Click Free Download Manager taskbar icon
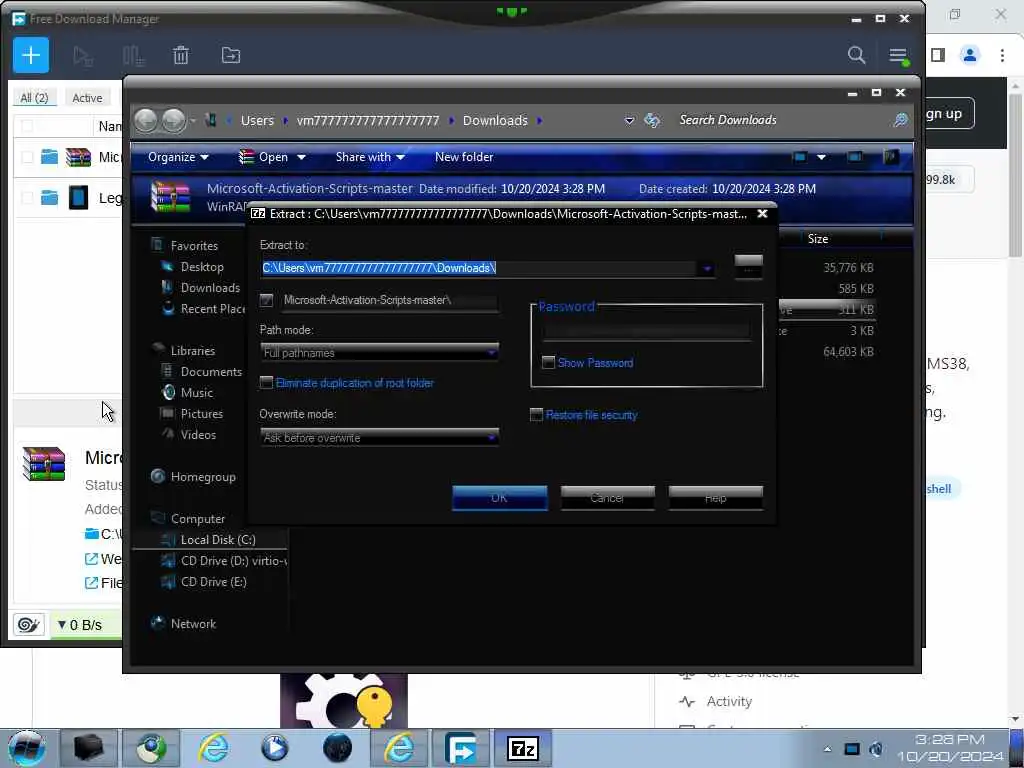Screen dimensions: 1024x768 (x=461, y=748)
